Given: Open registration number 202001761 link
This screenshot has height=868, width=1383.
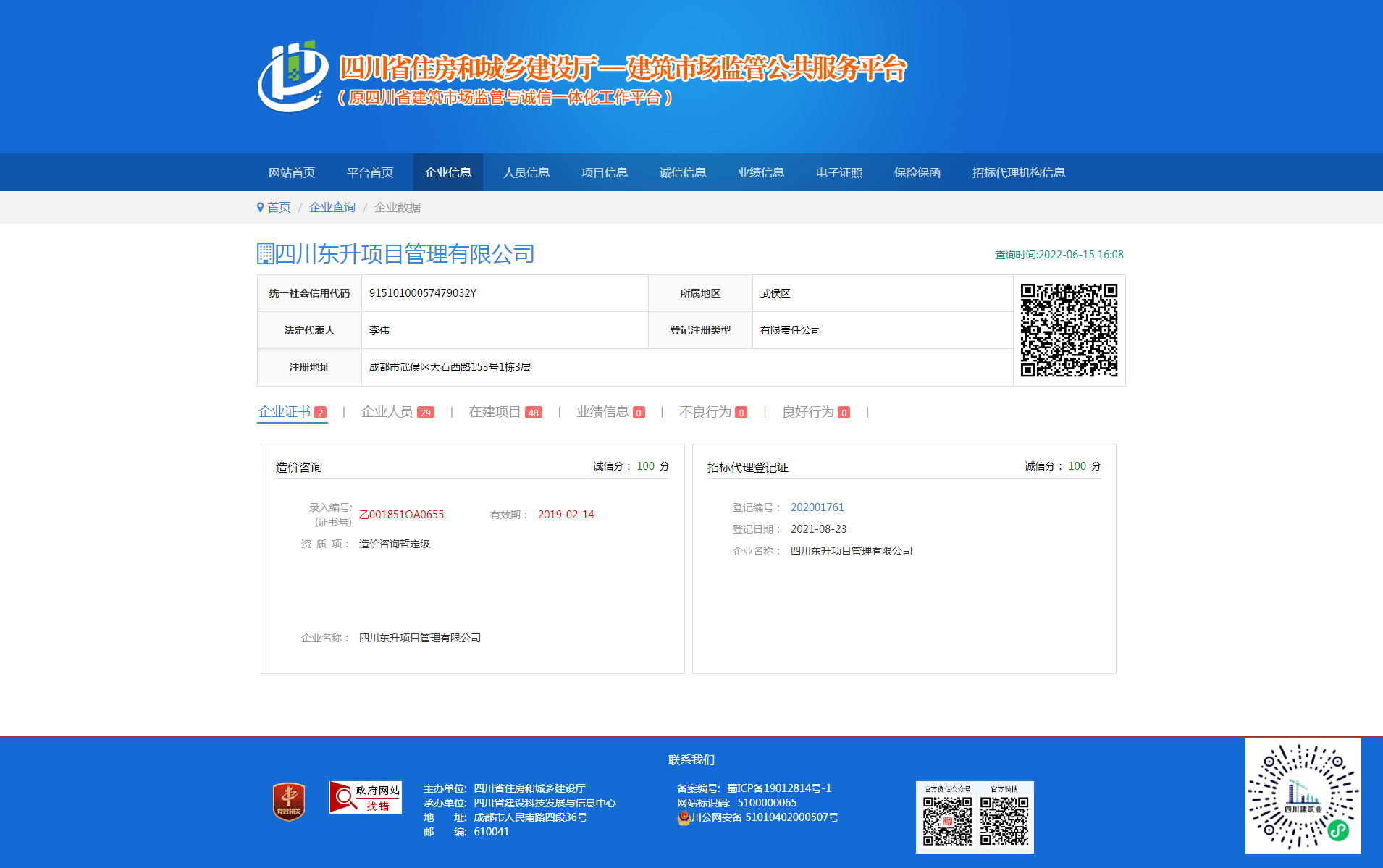Looking at the screenshot, I should (x=817, y=507).
